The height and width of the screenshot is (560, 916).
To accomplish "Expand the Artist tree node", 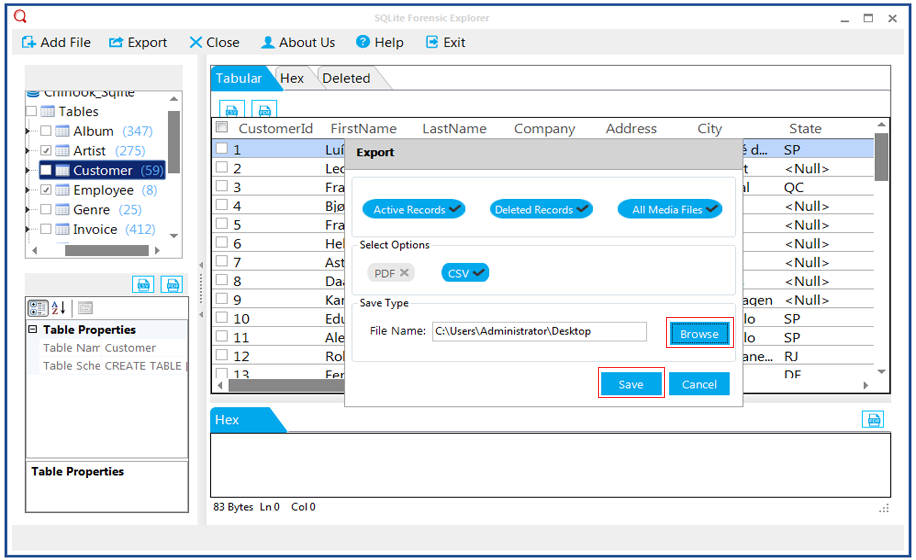I will click(x=27, y=151).
